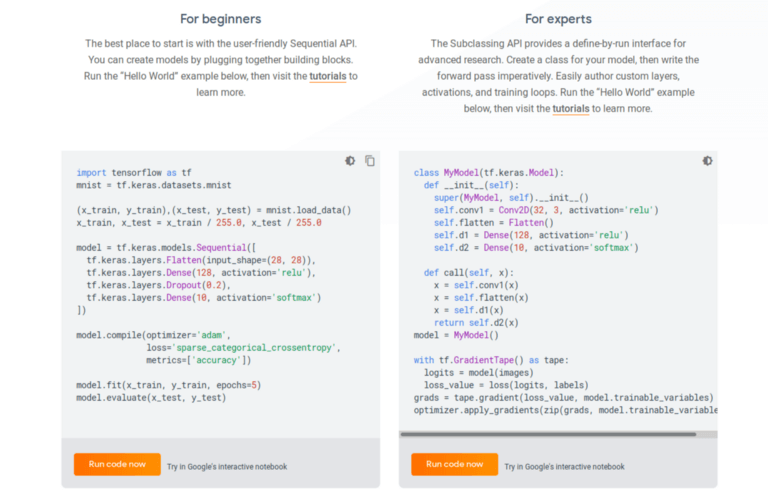Viewport: 768px width, 493px height.
Task: Click the "class MyModel(tf.keras.Model):" line
Action: (489, 173)
